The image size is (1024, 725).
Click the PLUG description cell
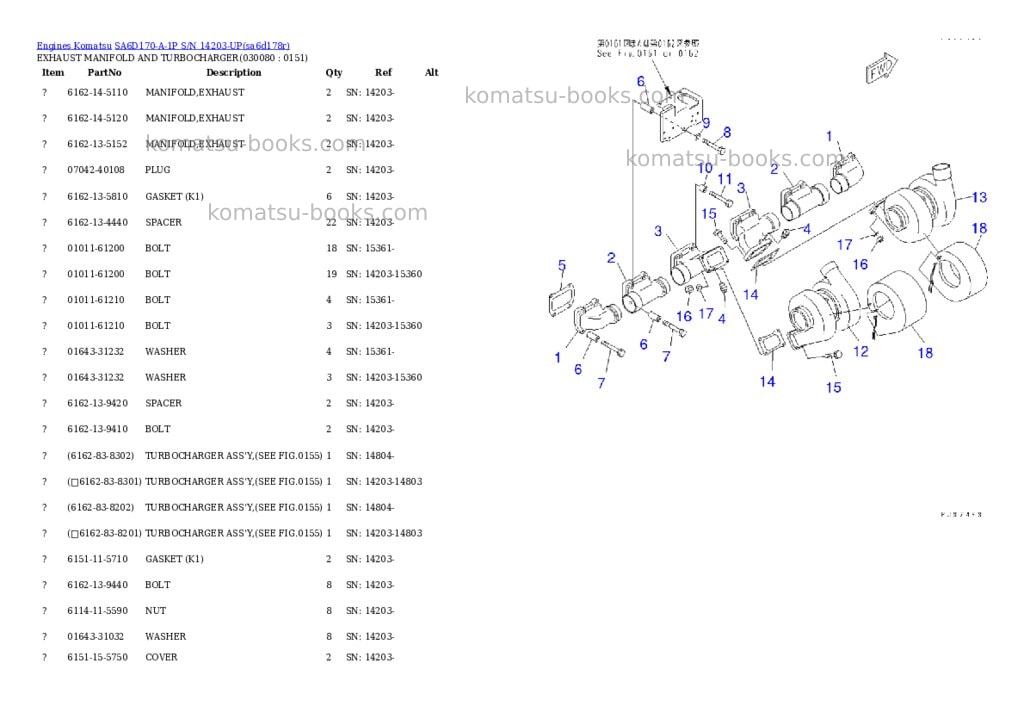[x=157, y=170]
